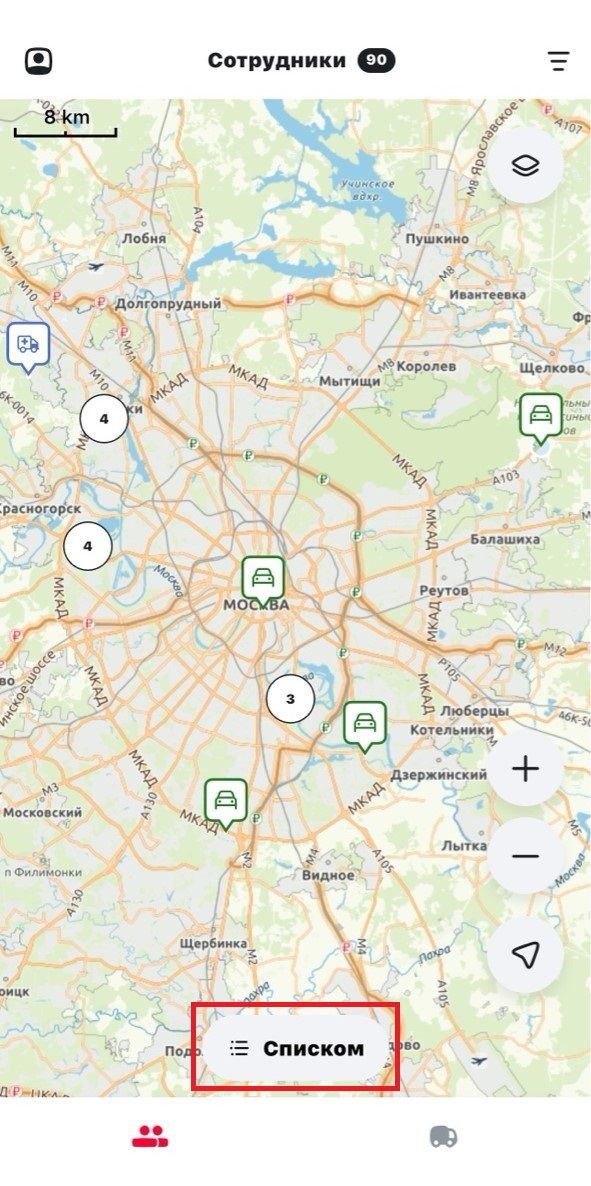Open the map layers button
Image resolution: width=591 pixels, height=1186 pixels.
click(x=525, y=165)
